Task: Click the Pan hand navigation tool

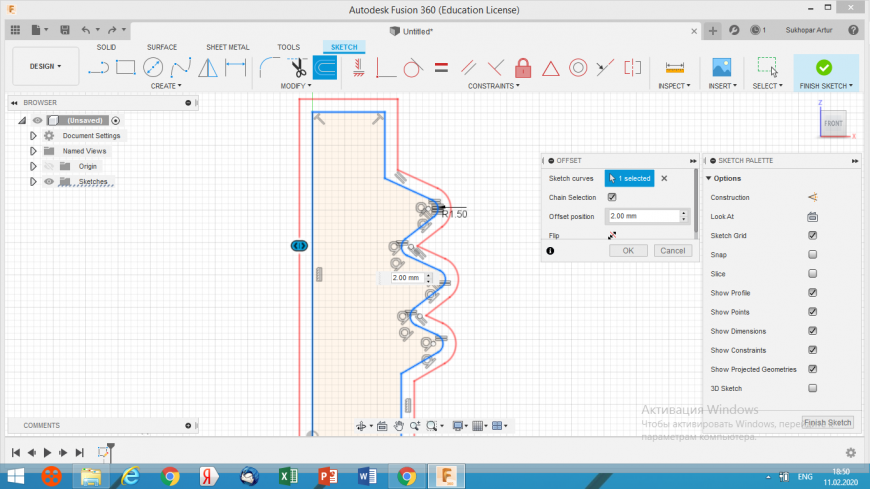Action: pyautogui.click(x=398, y=426)
